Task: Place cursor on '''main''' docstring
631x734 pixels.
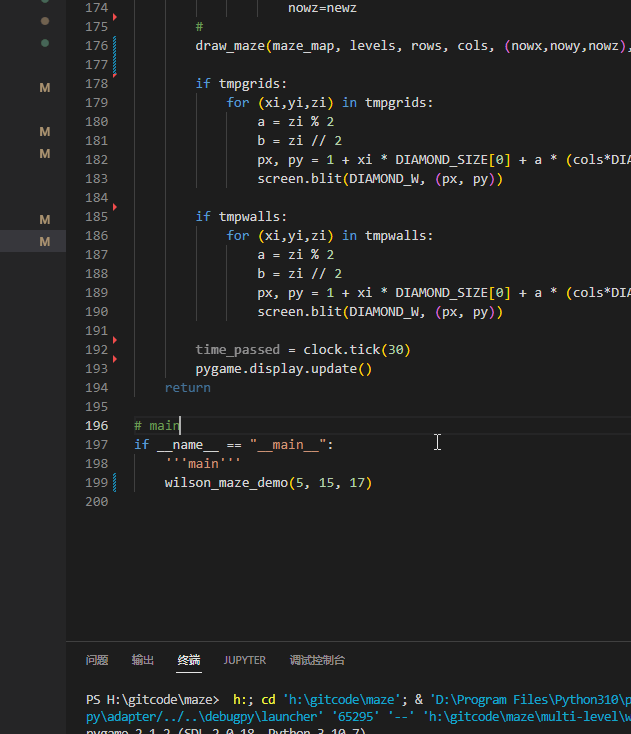Action: (203, 463)
